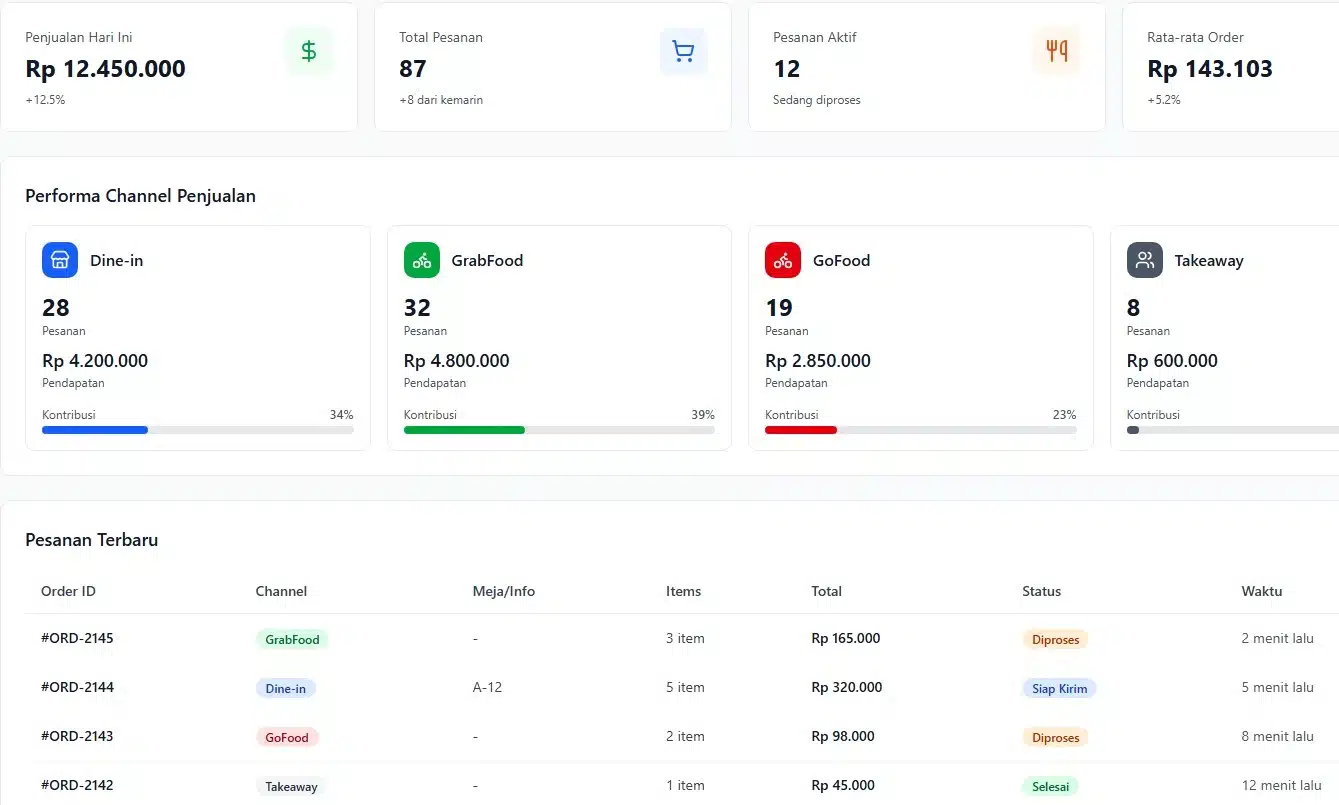Image resolution: width=1339 pixels, height=805 pixels.
Task: Click the GrabFood motorbike icon
Action: point(421,260)
